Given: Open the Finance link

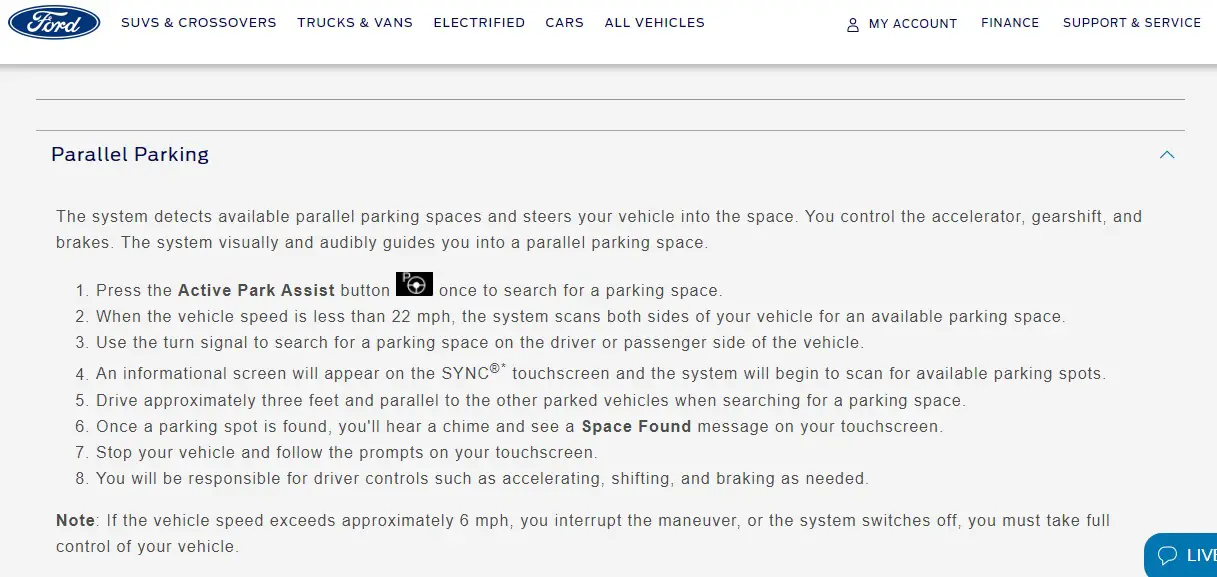Looking at the screenshot, I should pyautogui.click(x=1010, y=22).
